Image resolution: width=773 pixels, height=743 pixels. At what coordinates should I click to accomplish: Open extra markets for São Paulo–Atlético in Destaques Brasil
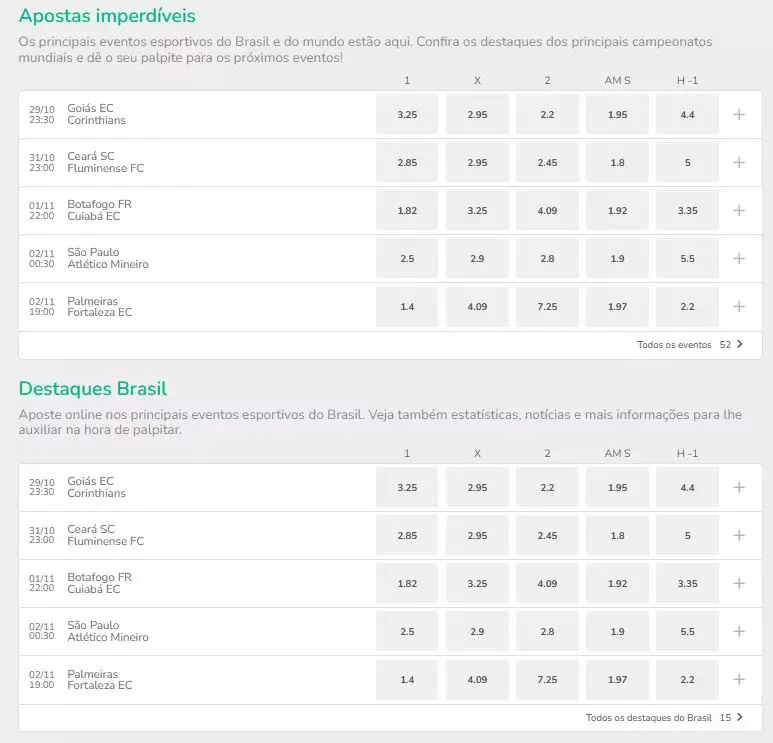[x=739, y=631]
